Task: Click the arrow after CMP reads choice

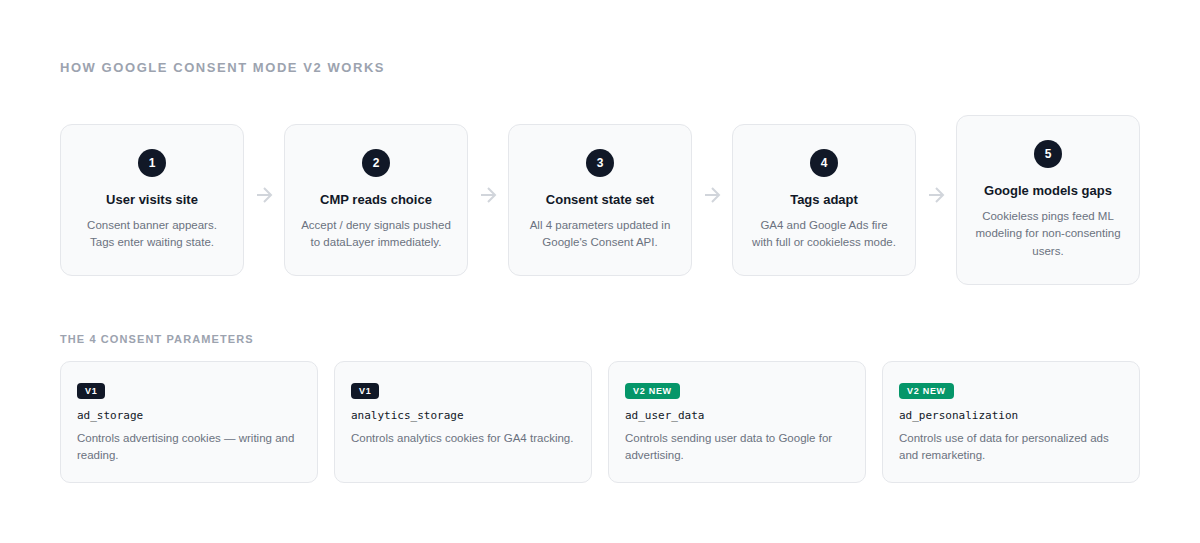Action: click(488, 195)
